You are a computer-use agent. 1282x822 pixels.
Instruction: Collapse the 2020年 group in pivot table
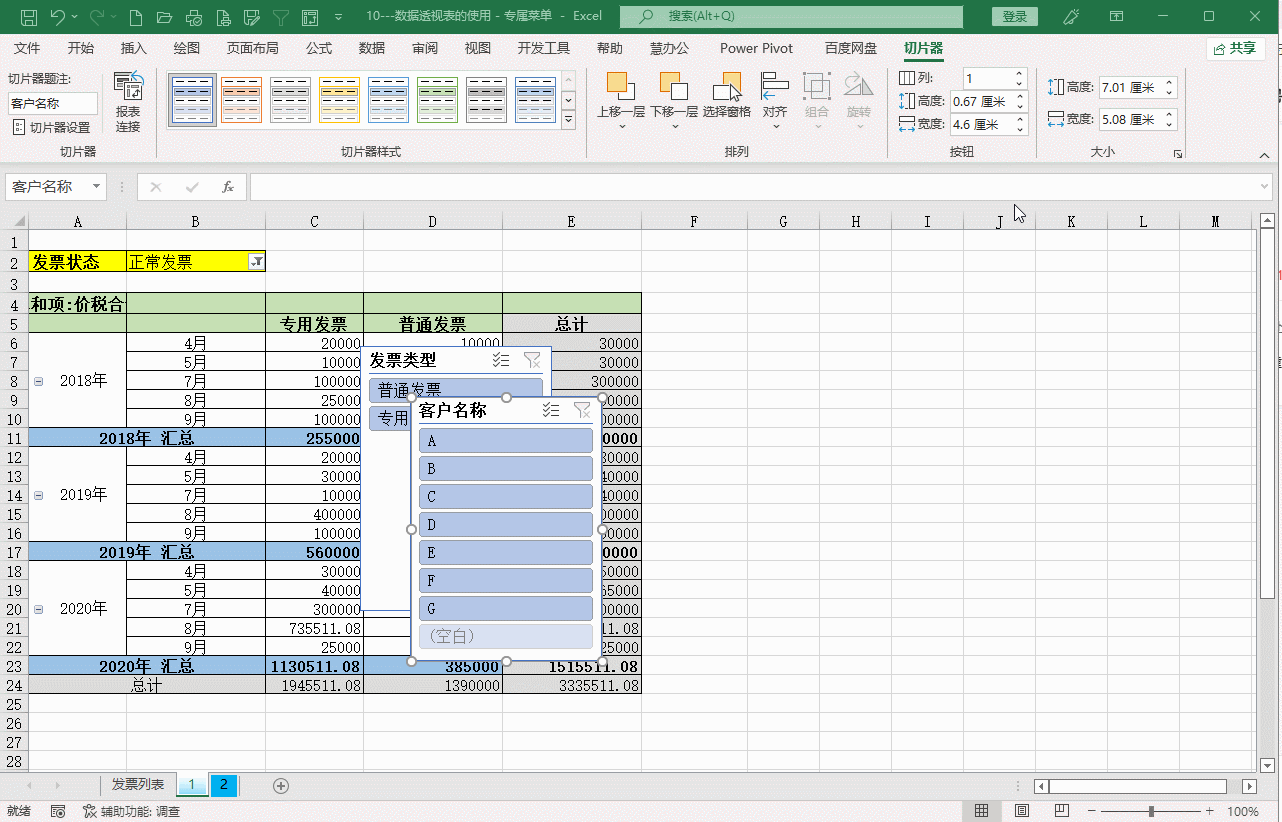click(38, 609)
